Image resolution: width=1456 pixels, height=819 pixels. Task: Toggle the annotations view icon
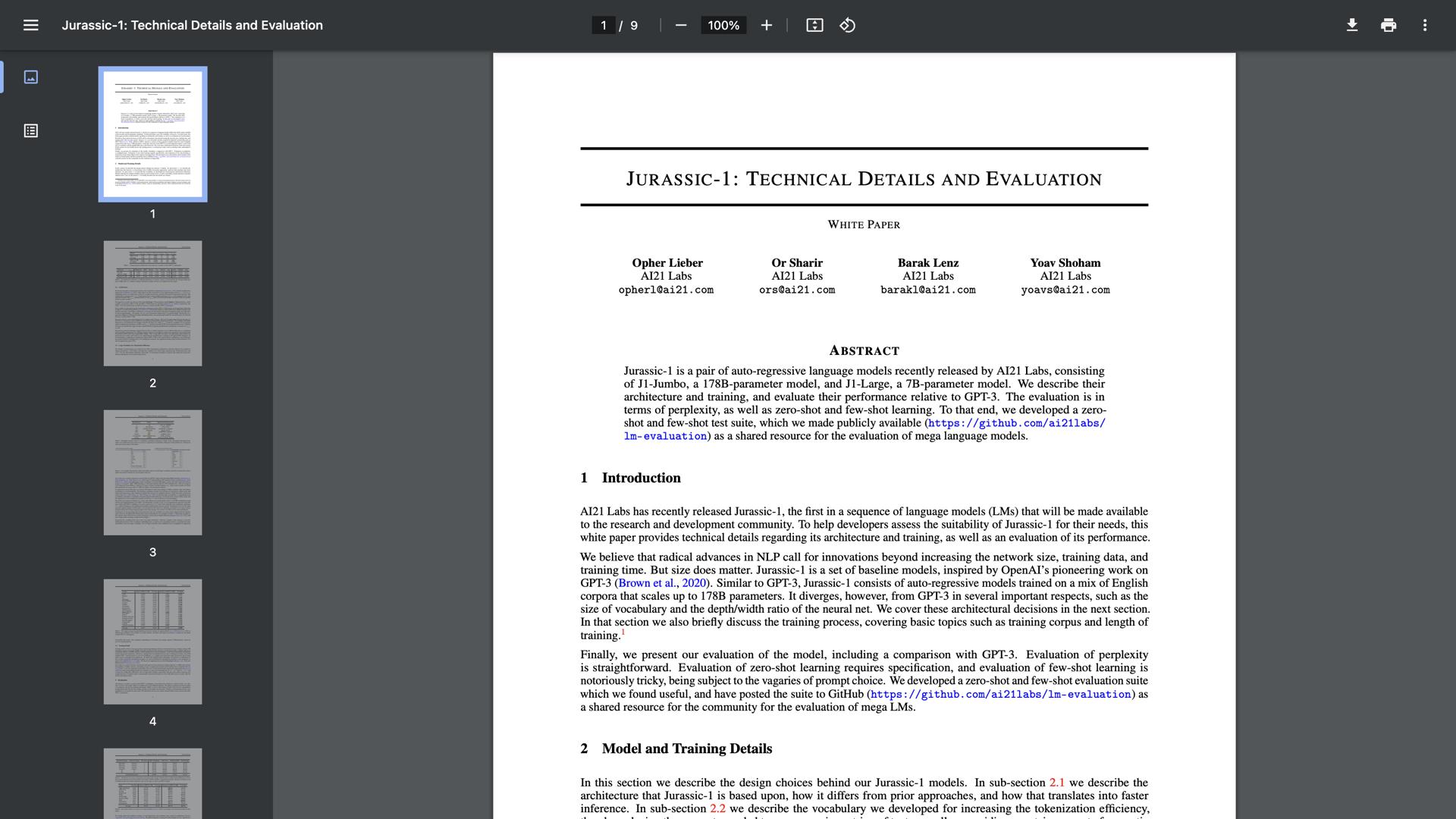[x=30, y=130]
